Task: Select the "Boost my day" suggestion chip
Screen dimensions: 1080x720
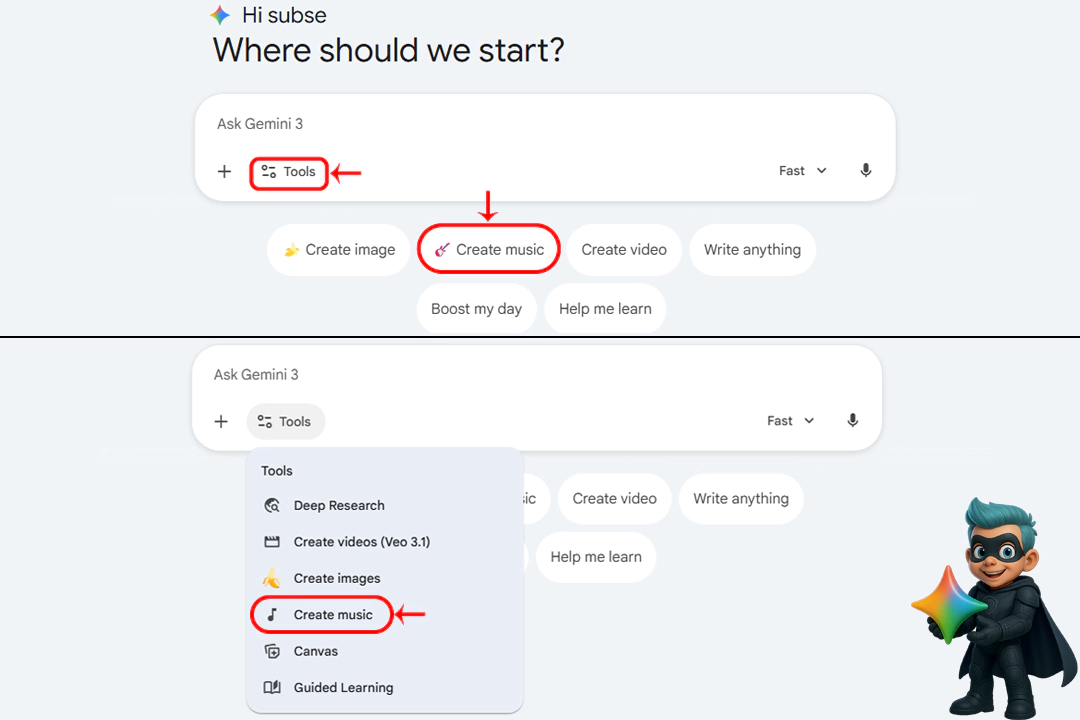Action: click(476, 309)
